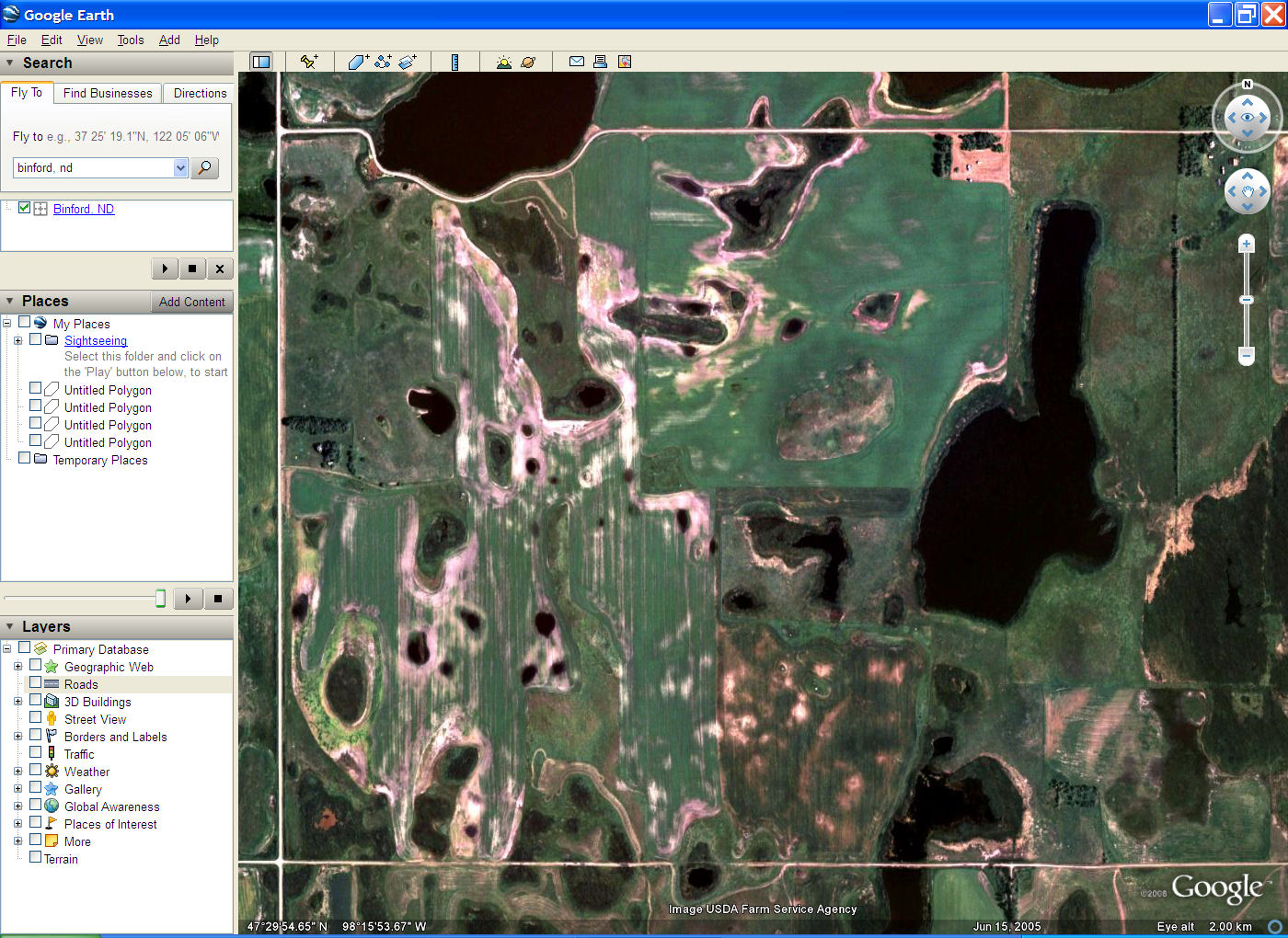Play the search results tour
The height and width of the screenshot is (938, 1288).
point(165,269)
